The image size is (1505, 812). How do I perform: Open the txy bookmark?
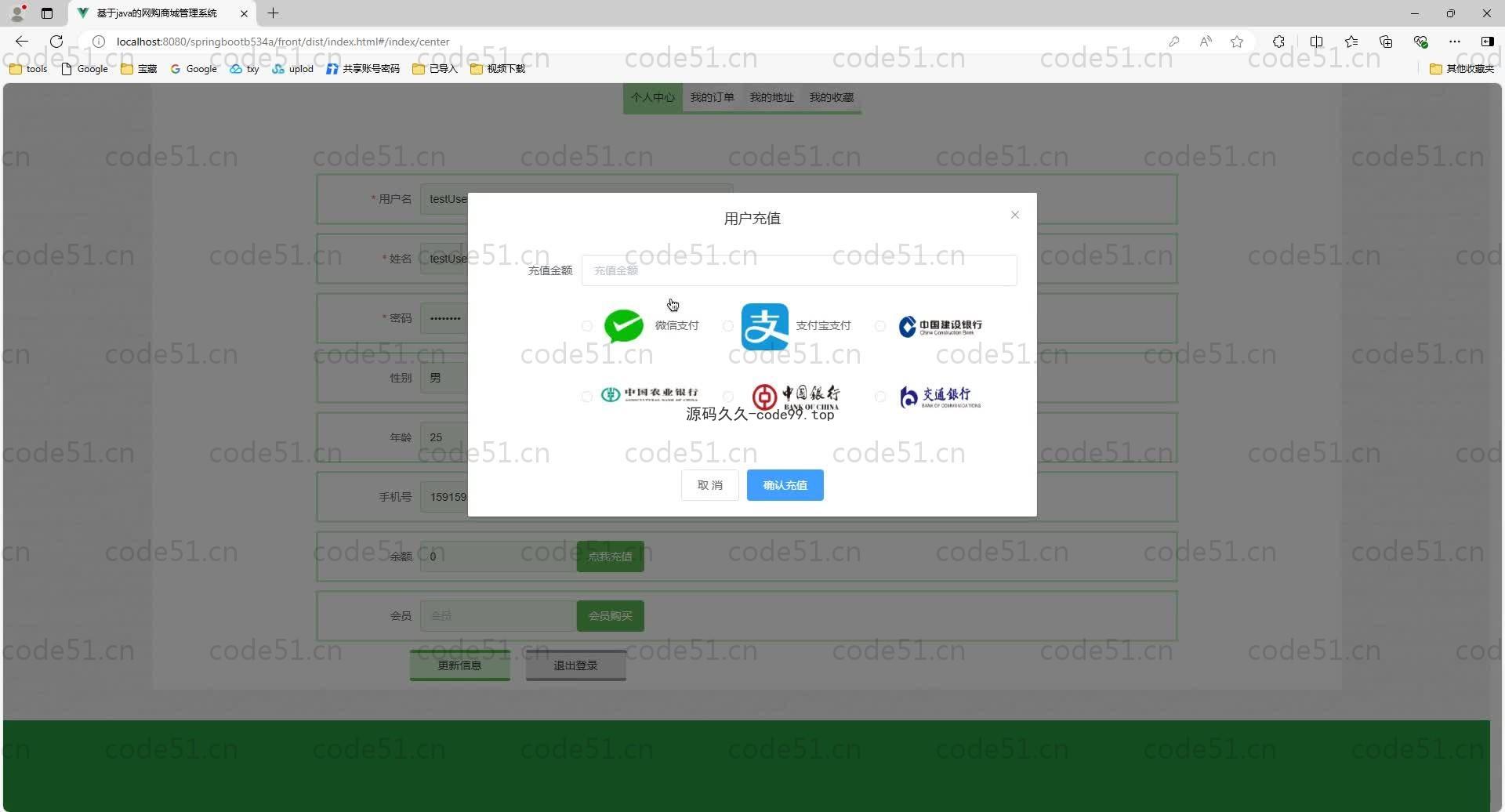tap(245, 69)
